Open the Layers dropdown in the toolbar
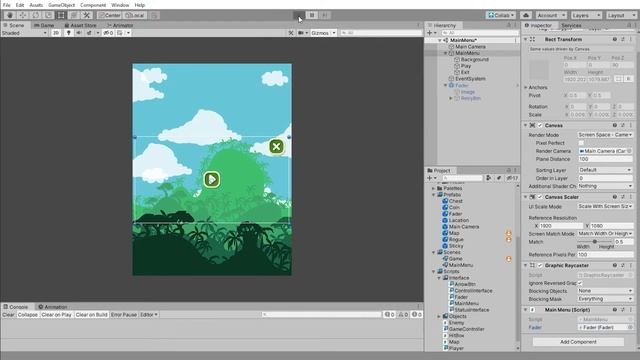640x360 pixels. (x=586, y=15)
